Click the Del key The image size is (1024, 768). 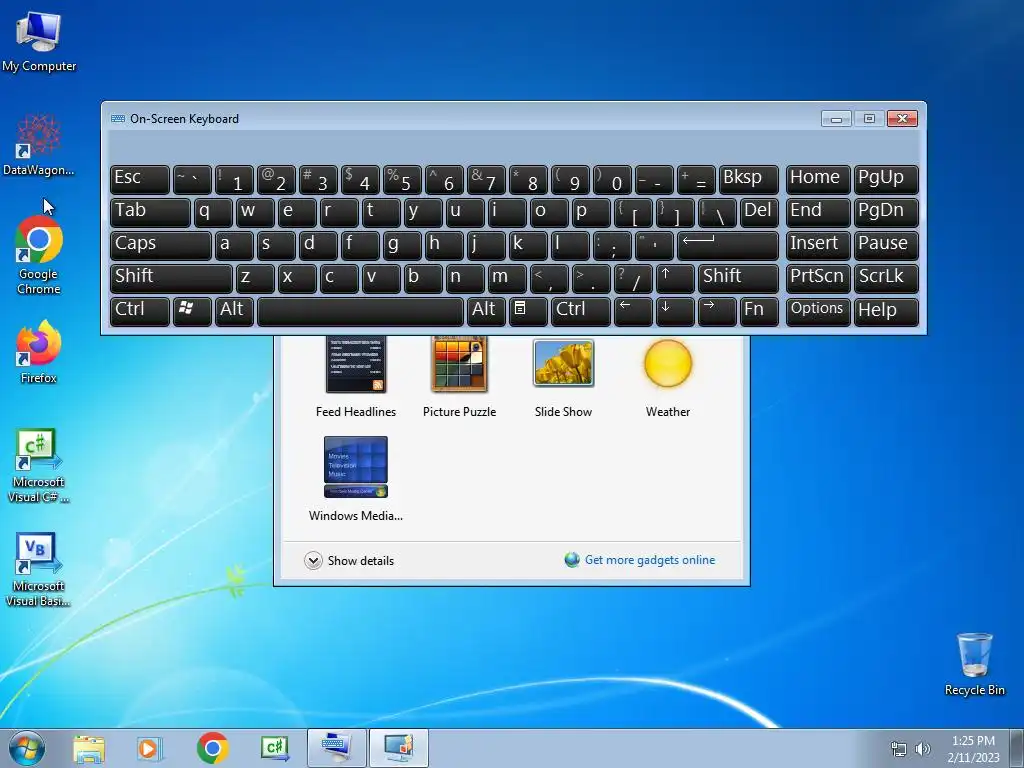coord(759,212)
